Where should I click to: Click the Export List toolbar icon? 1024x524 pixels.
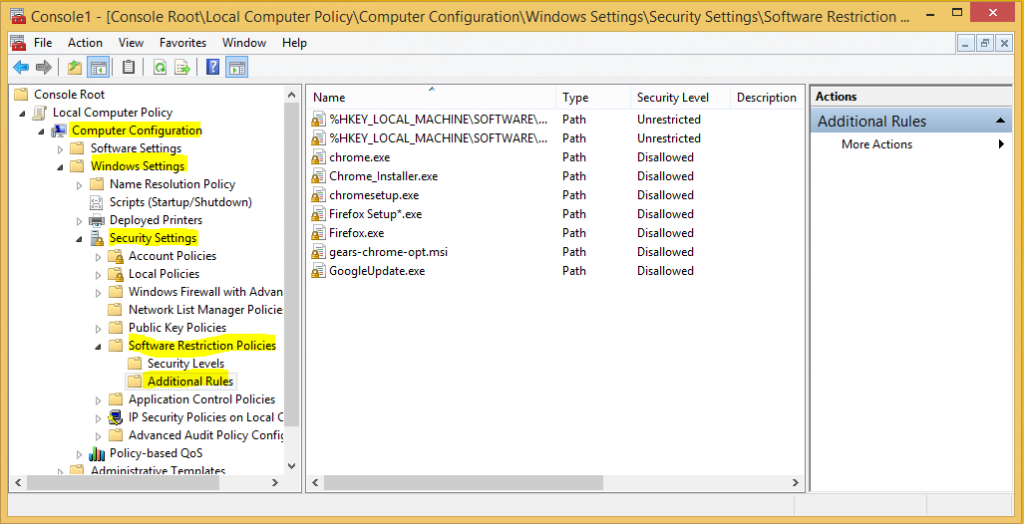point(182,67)
